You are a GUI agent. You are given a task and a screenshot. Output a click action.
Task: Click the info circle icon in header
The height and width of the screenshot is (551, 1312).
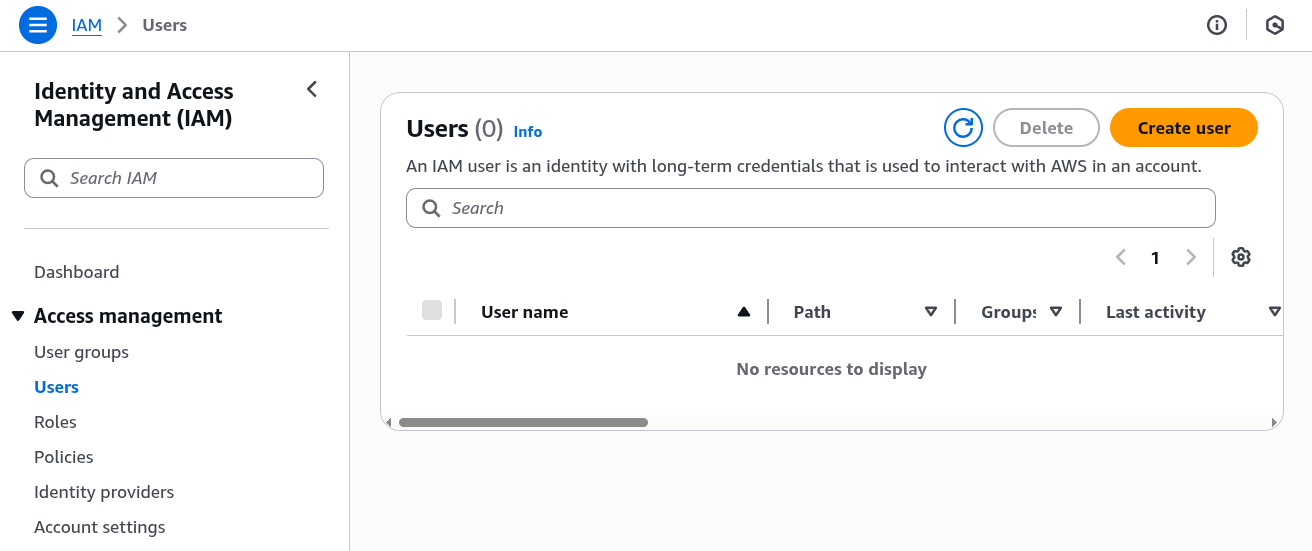coord(1217,26)
